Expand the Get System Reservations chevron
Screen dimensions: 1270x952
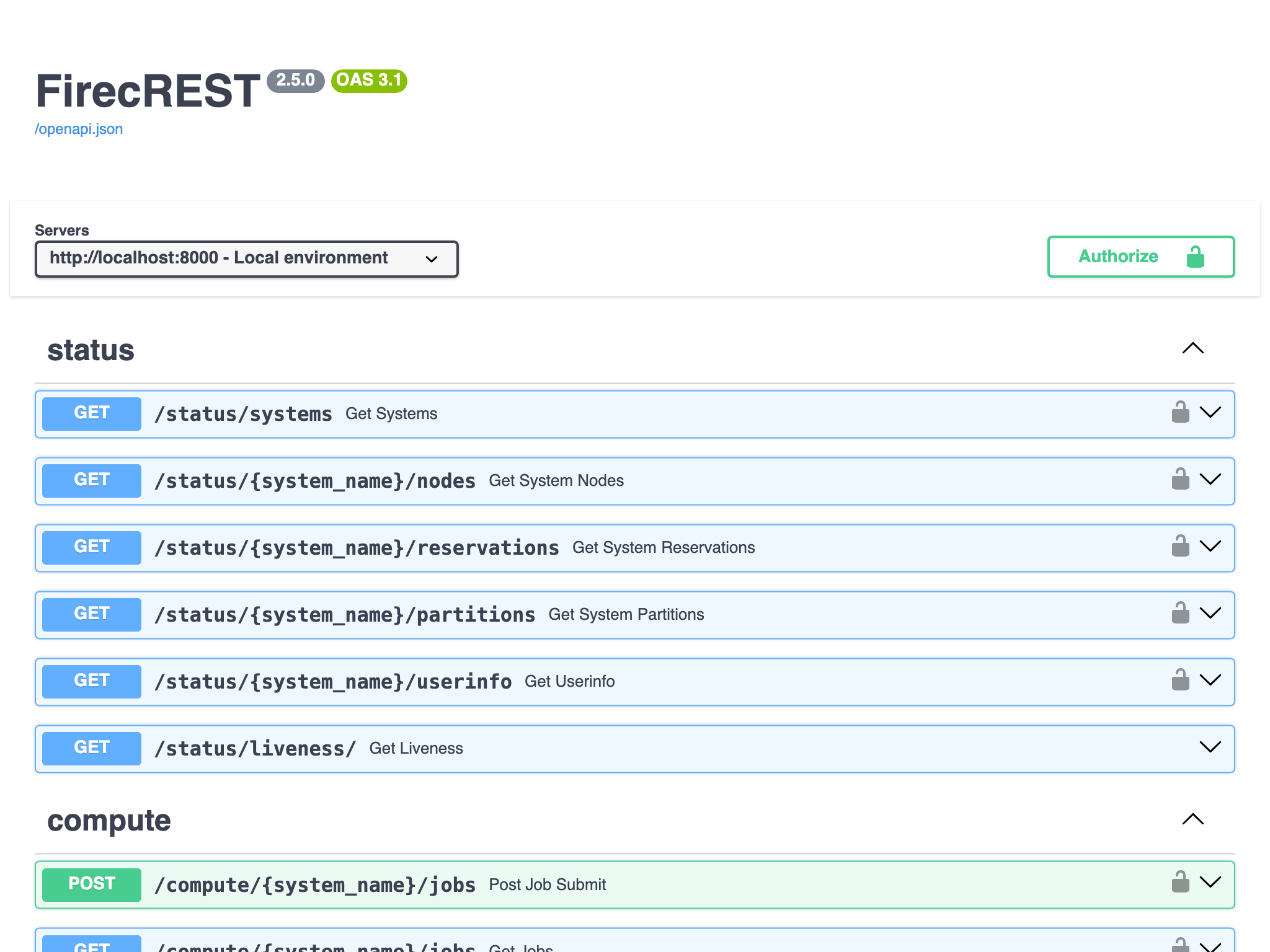point(1210,547)
